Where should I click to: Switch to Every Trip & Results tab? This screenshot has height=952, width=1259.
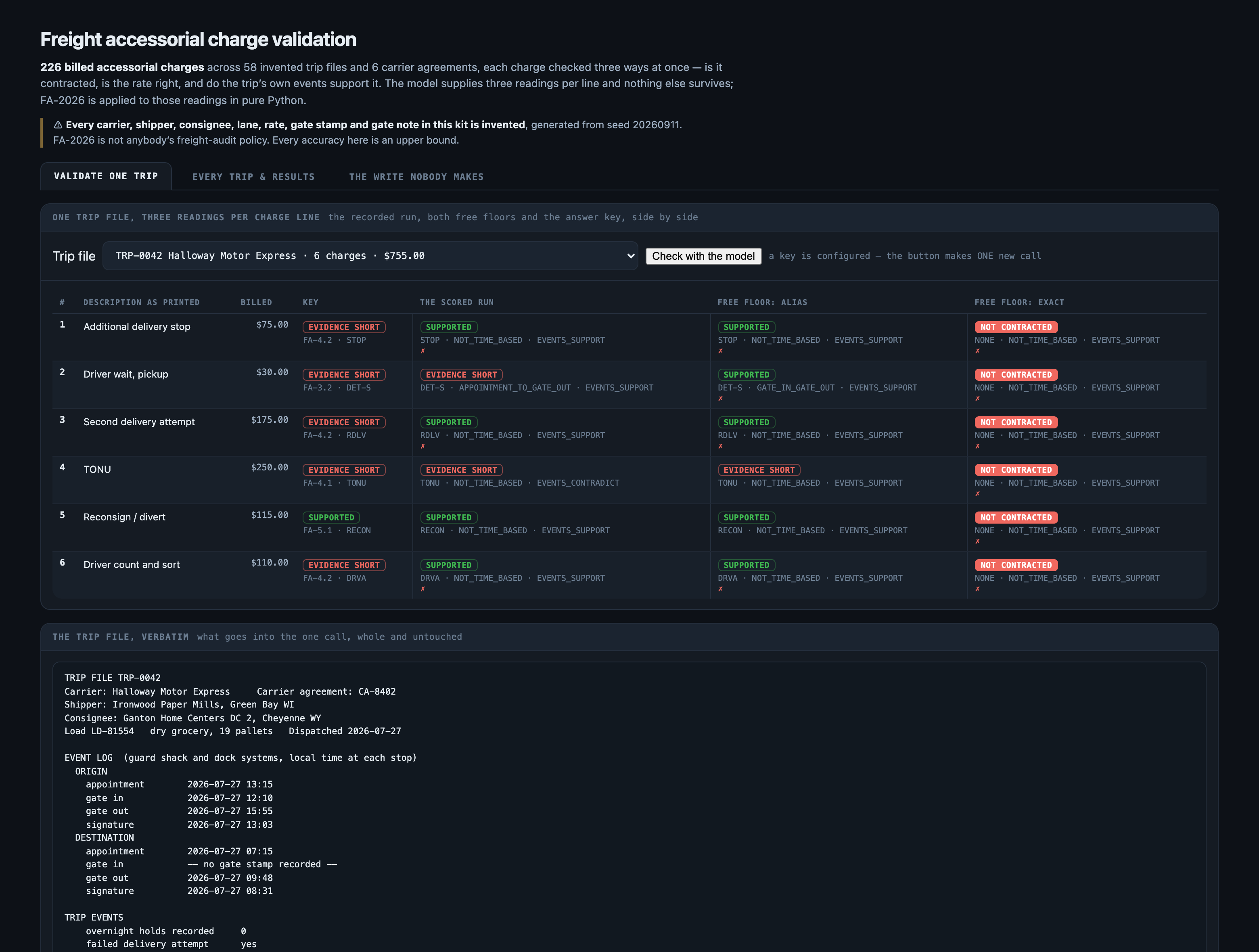tap(253, 177)
